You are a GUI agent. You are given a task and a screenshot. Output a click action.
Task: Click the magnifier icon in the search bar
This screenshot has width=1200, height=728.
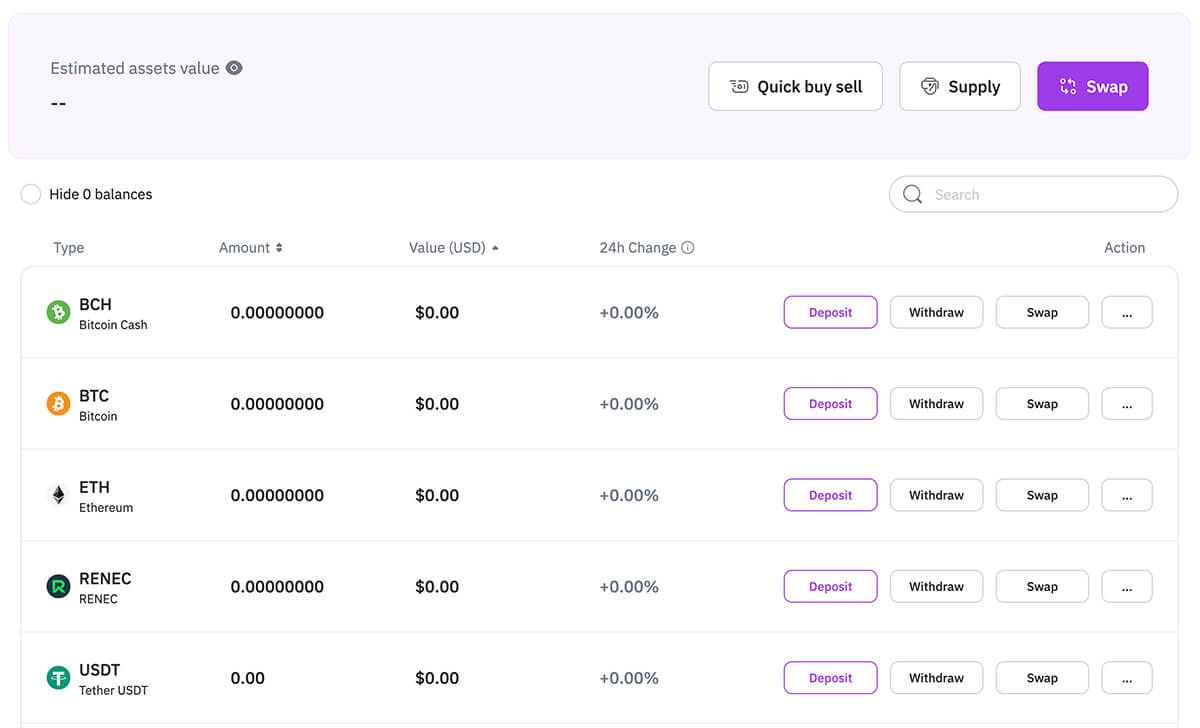(x=913, y=194)
